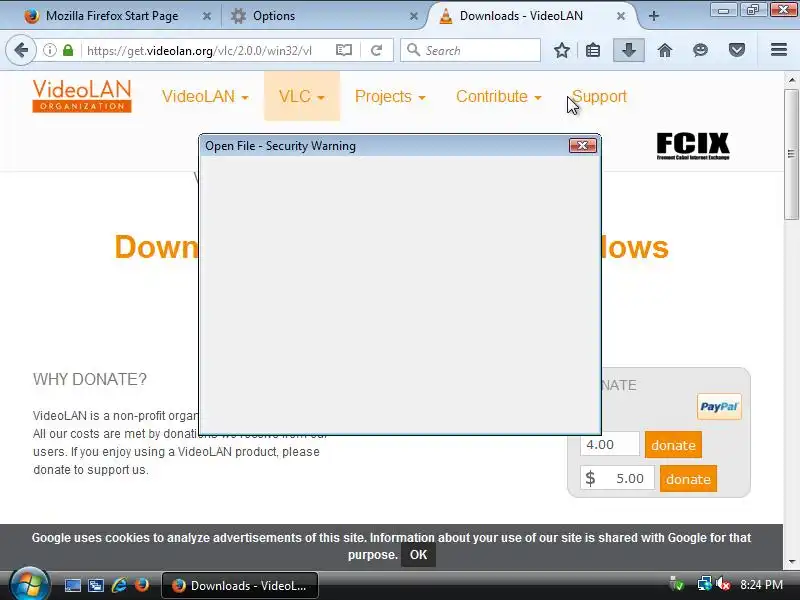This screenshot has height=600, width=800.
Task: Click the green padlock security icon
Action: click(x=68, y=50)
